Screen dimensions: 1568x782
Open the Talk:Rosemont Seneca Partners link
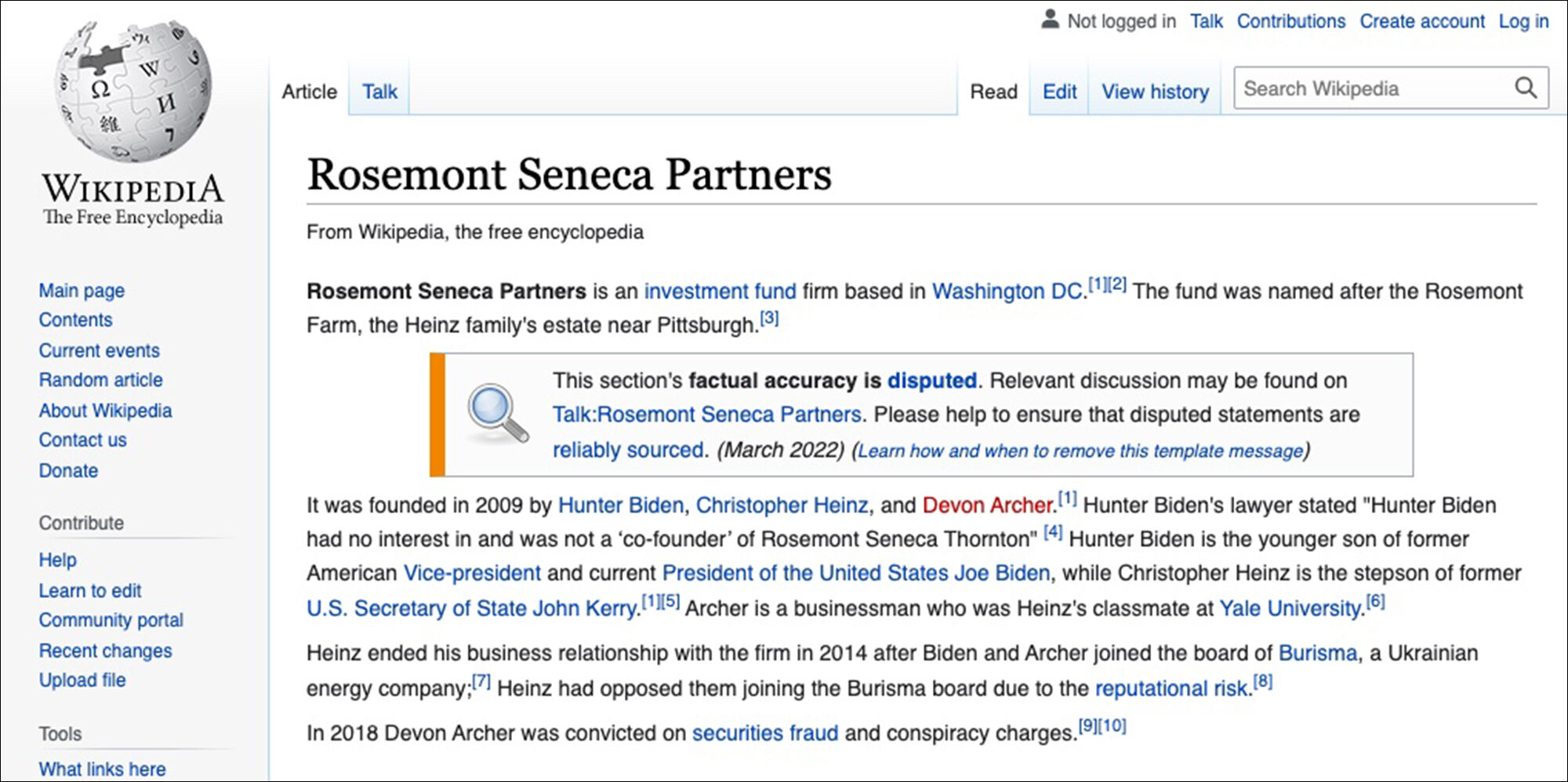click(707, 415)
